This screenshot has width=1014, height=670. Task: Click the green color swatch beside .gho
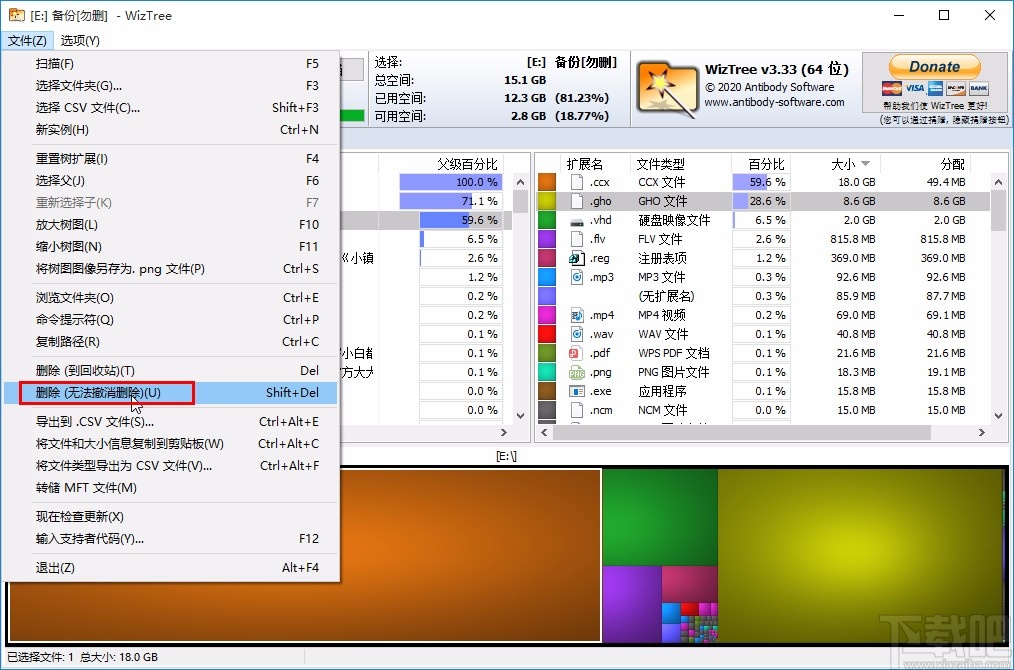[x=545, y=200]
